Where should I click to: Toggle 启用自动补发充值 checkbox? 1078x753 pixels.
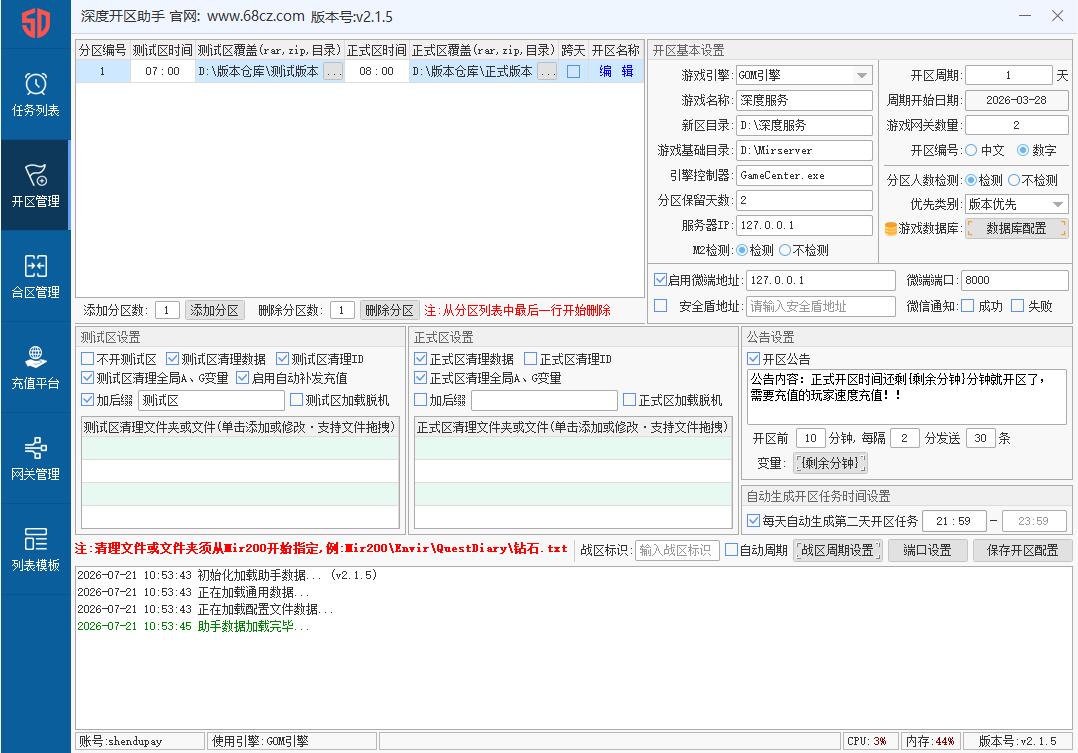tap(242, 378)
